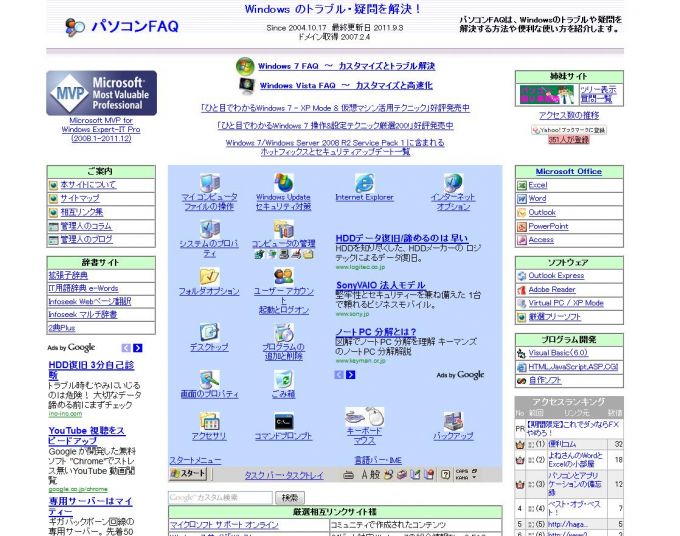Click the Windows Vista monitor icon
680x536 pixels.
pos(247,86)
